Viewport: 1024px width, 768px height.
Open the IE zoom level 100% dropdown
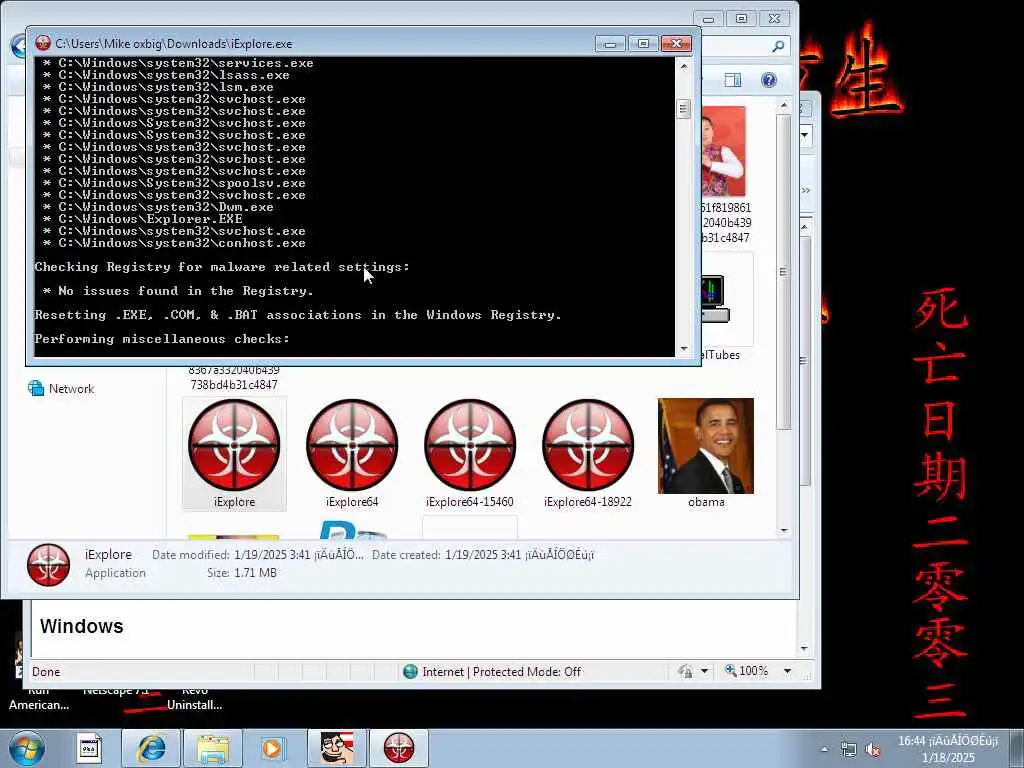788,671
